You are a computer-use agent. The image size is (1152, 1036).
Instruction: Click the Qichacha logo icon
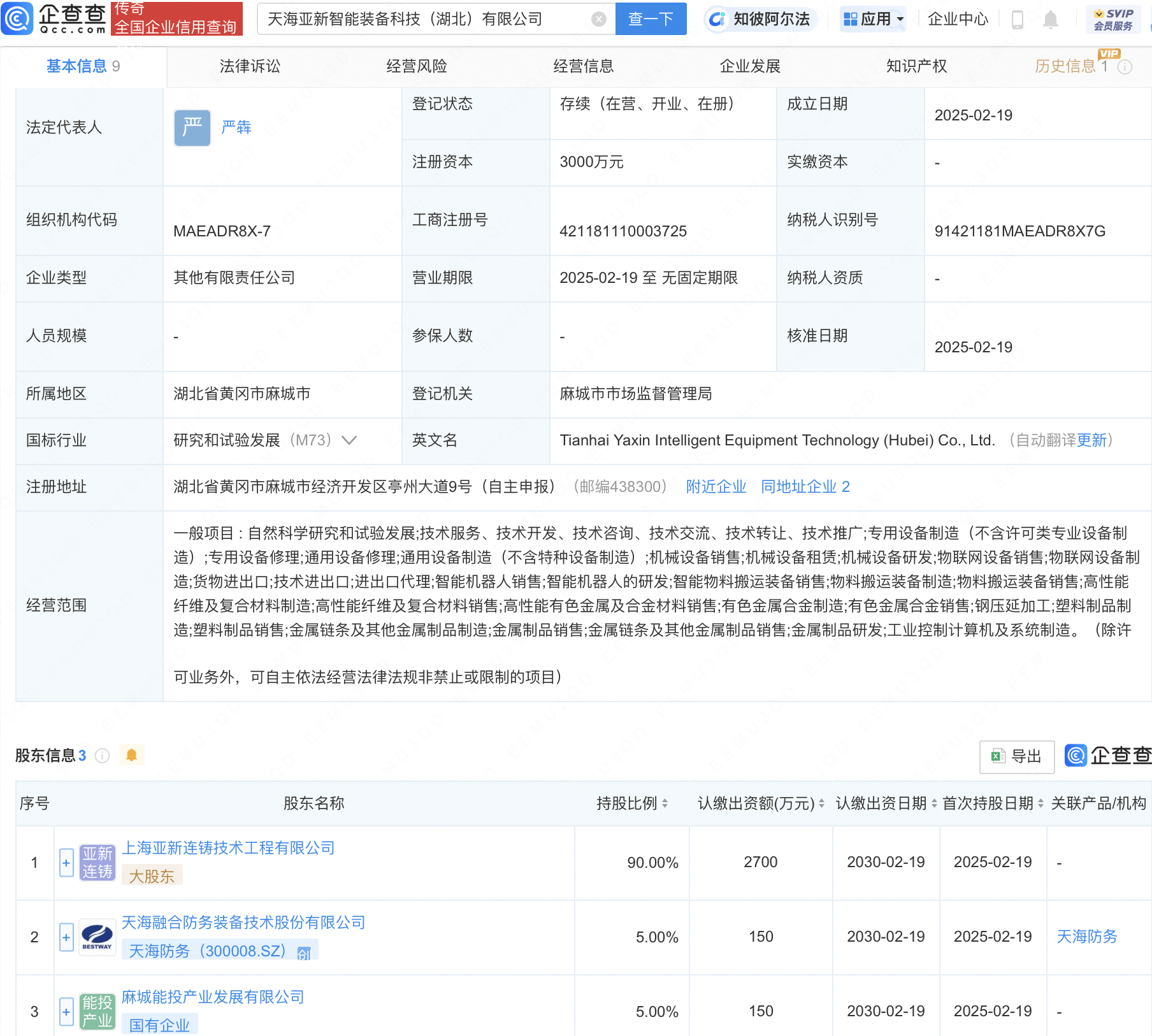pos(18,18)
